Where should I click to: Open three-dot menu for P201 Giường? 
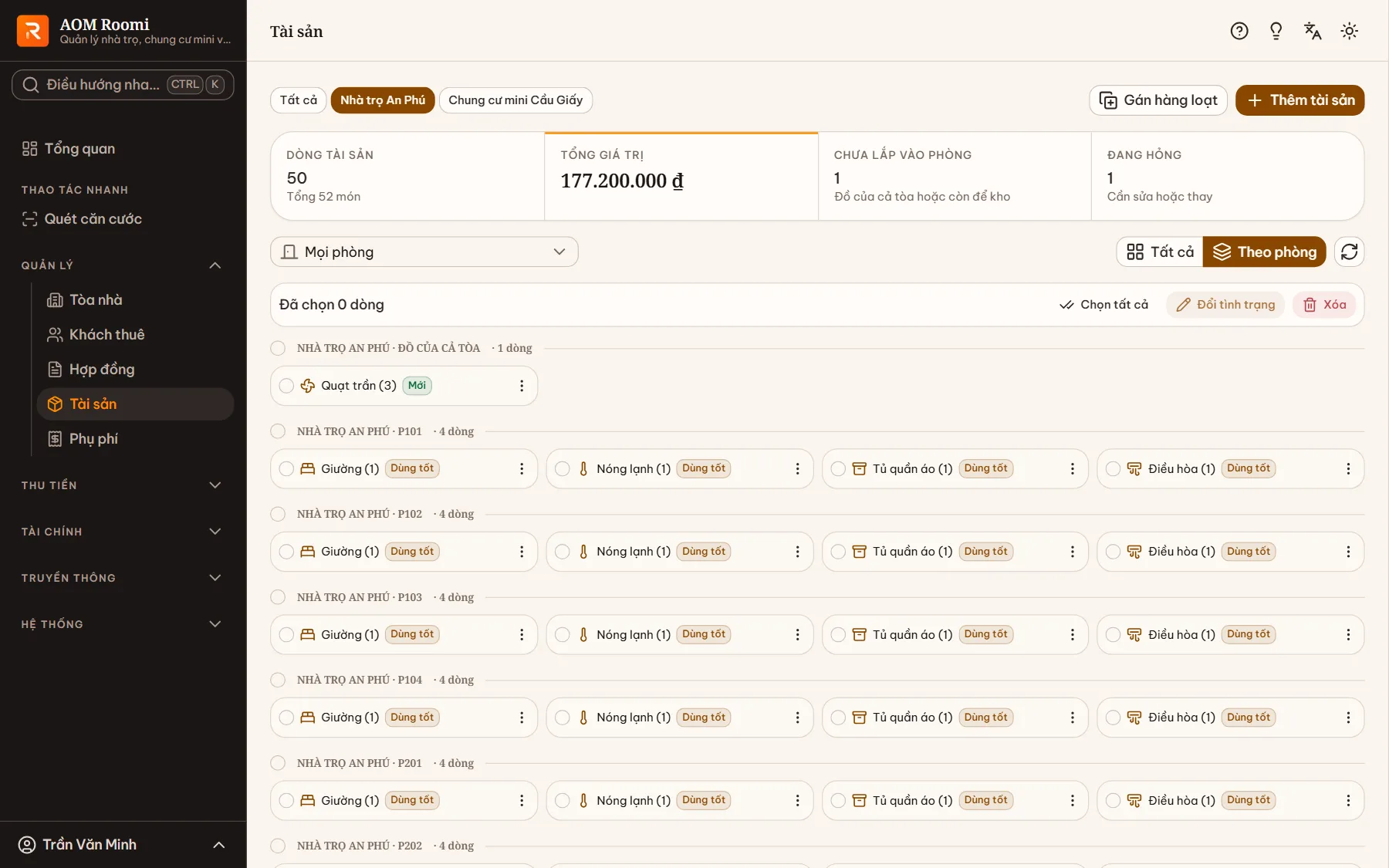pyautogui.click(x=522, y=800)
